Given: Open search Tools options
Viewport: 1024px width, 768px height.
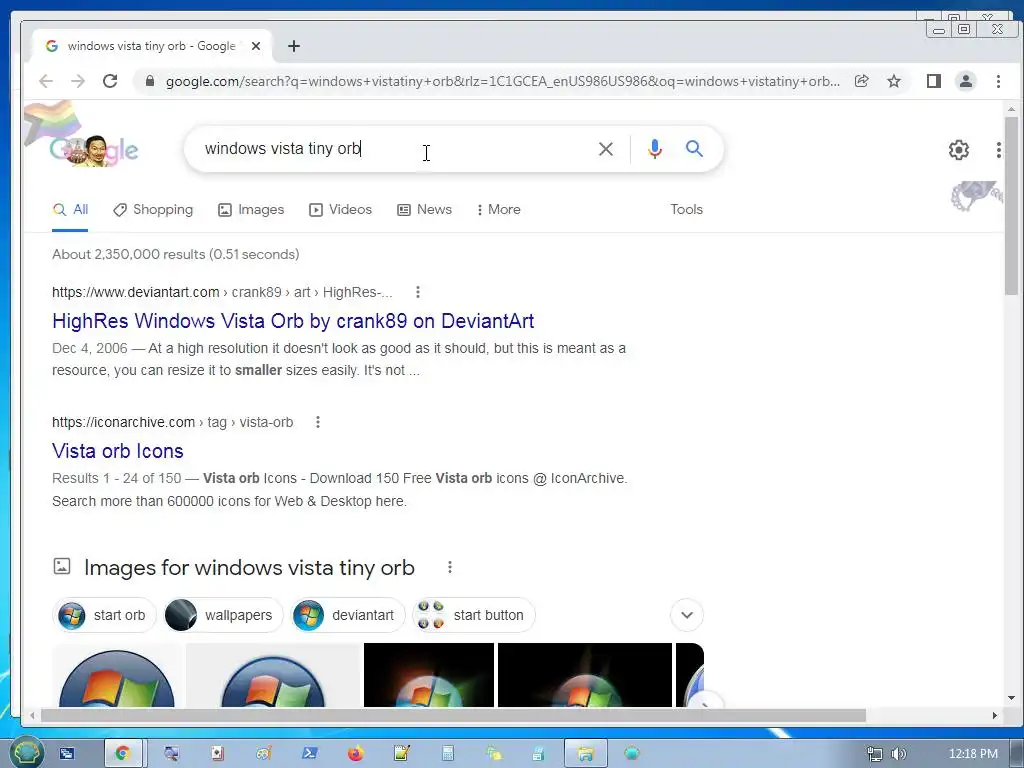Looking at the screenshot, I should 686,210.
